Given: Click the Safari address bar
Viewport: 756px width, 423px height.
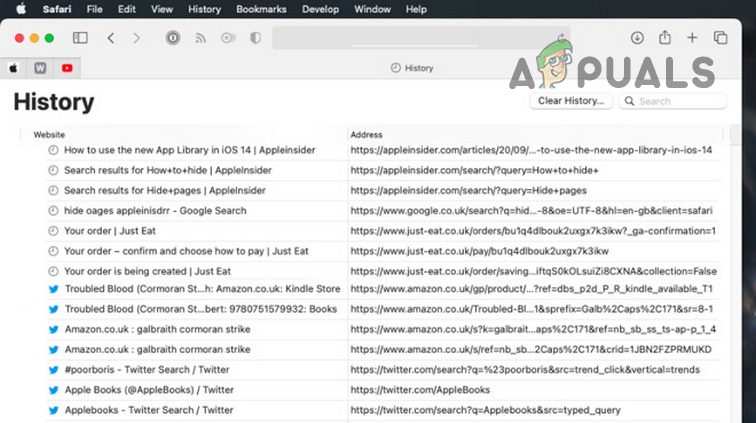Looking at the screenshot, I should [421, 38].
